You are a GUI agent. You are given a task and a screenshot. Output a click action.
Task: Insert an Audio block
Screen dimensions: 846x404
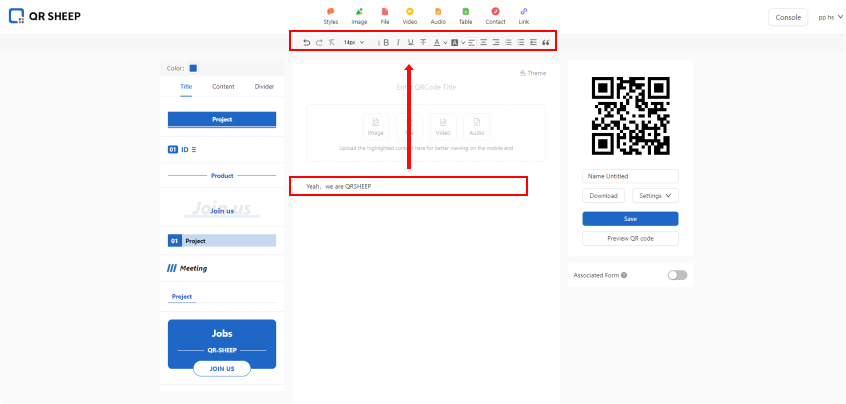(438, 16)
